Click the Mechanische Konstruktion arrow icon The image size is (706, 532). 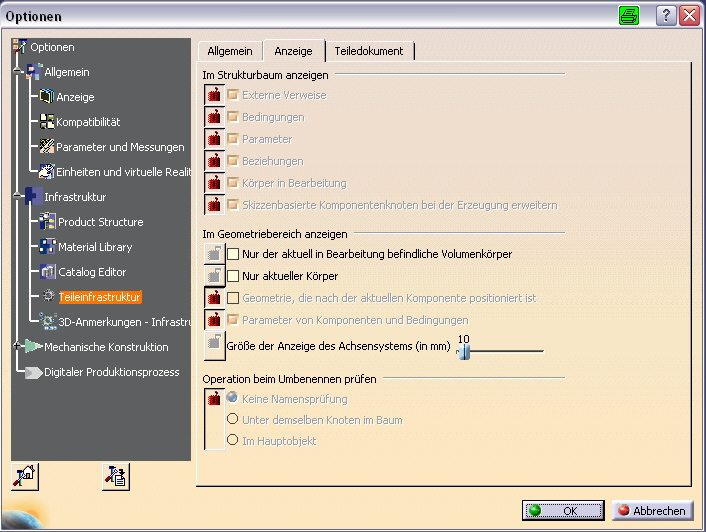[x=33, y=346]
